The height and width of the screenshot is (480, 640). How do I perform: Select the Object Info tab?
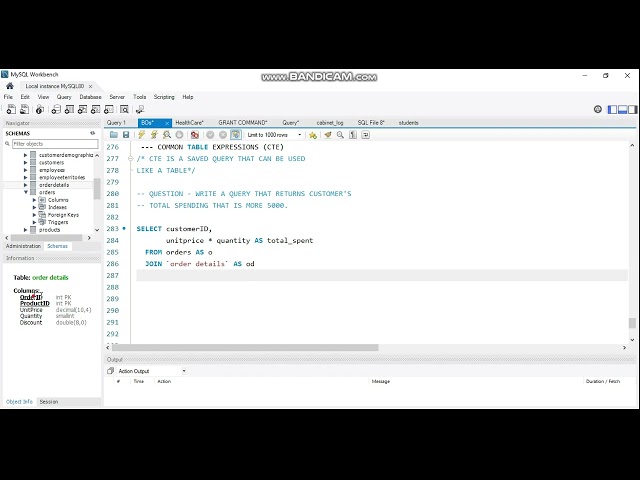[19, 402]
